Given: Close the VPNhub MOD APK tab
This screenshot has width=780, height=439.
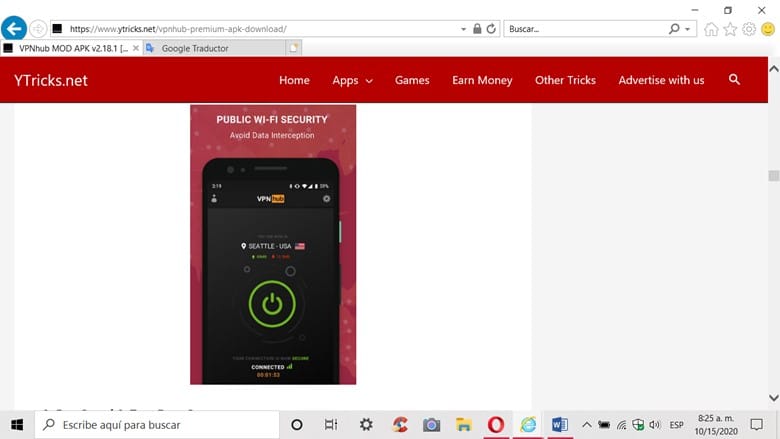Looking at the screenshot, I should (136, 48).
